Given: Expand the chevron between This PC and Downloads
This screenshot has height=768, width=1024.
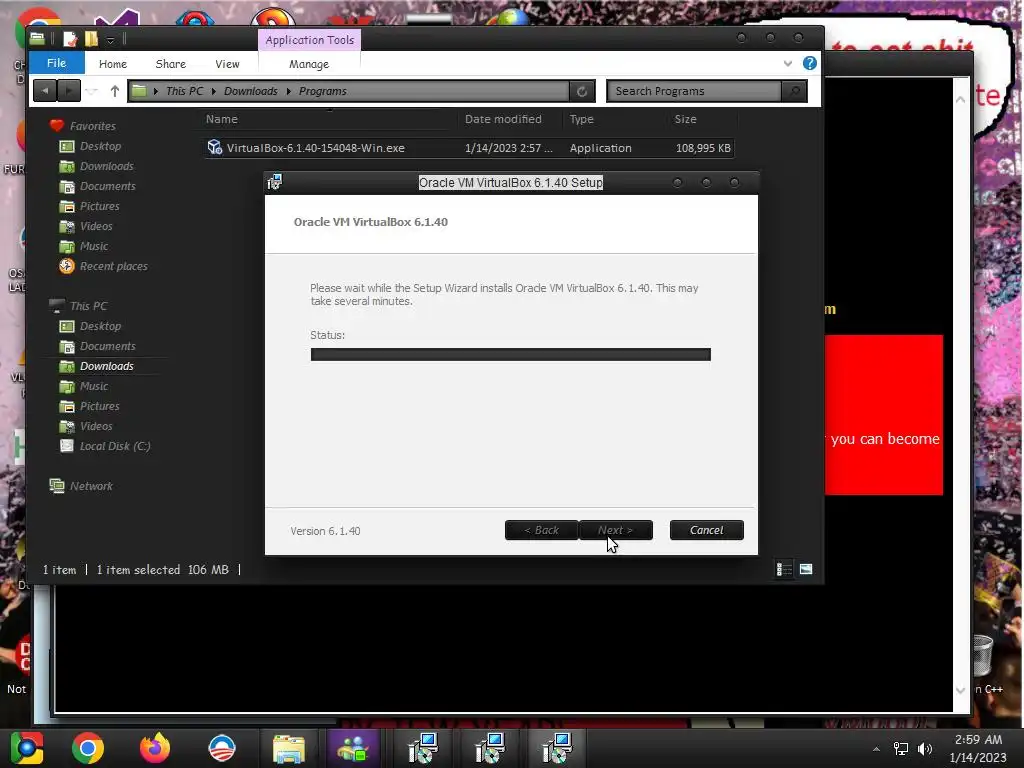Looking at the screenshot, I should (x=214, y=91).
